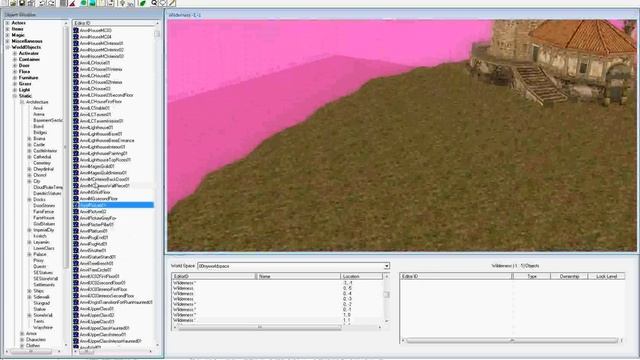This screenshot has height=360, width=640.
Task: Open the World Space dropdown
Action: click(386, 266)
